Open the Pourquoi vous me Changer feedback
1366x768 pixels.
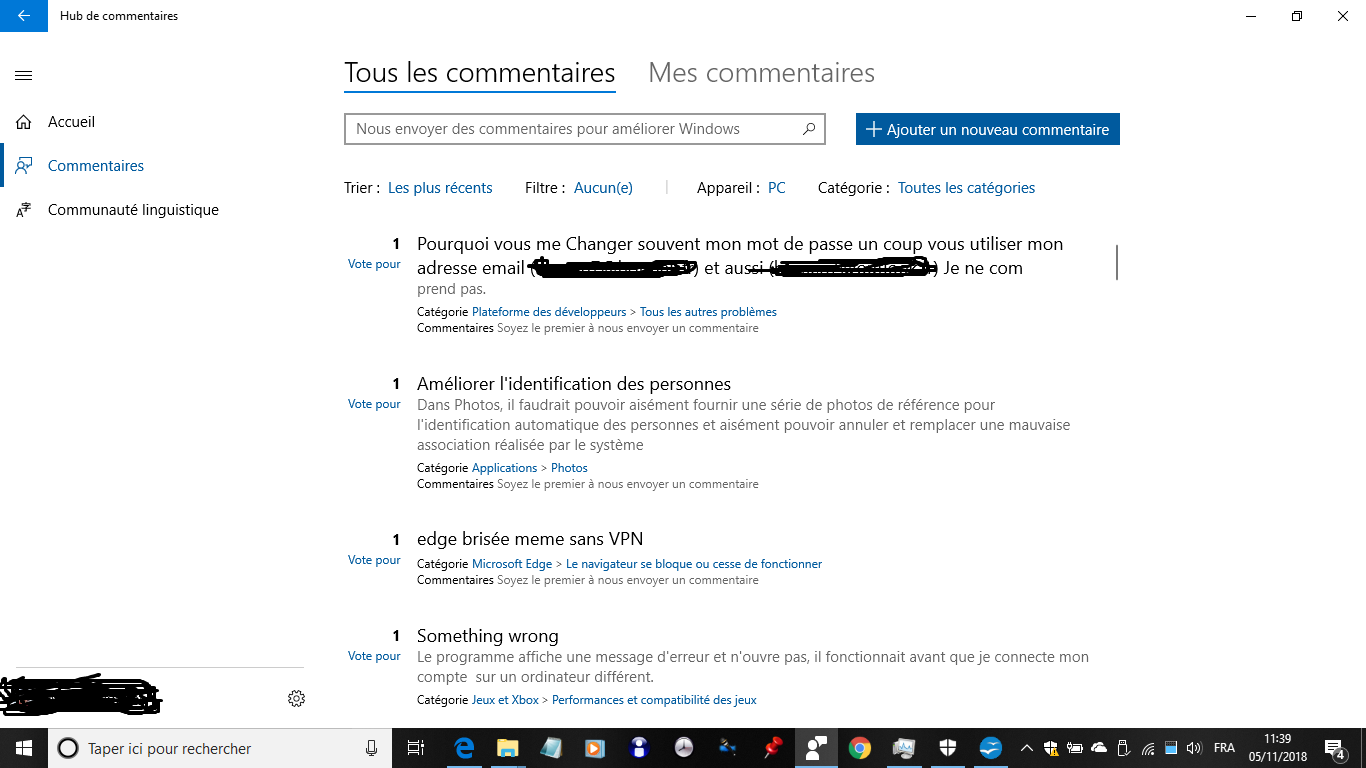coord(740,256)
